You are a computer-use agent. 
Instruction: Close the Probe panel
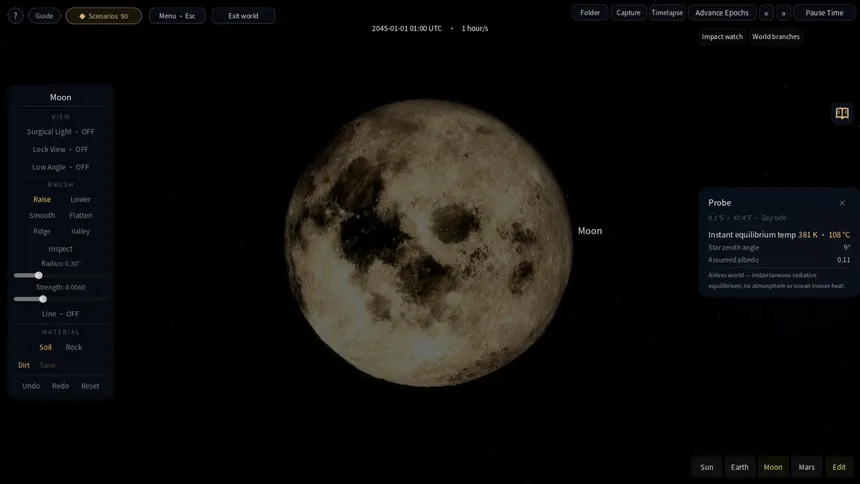click(x=842, y=203)
